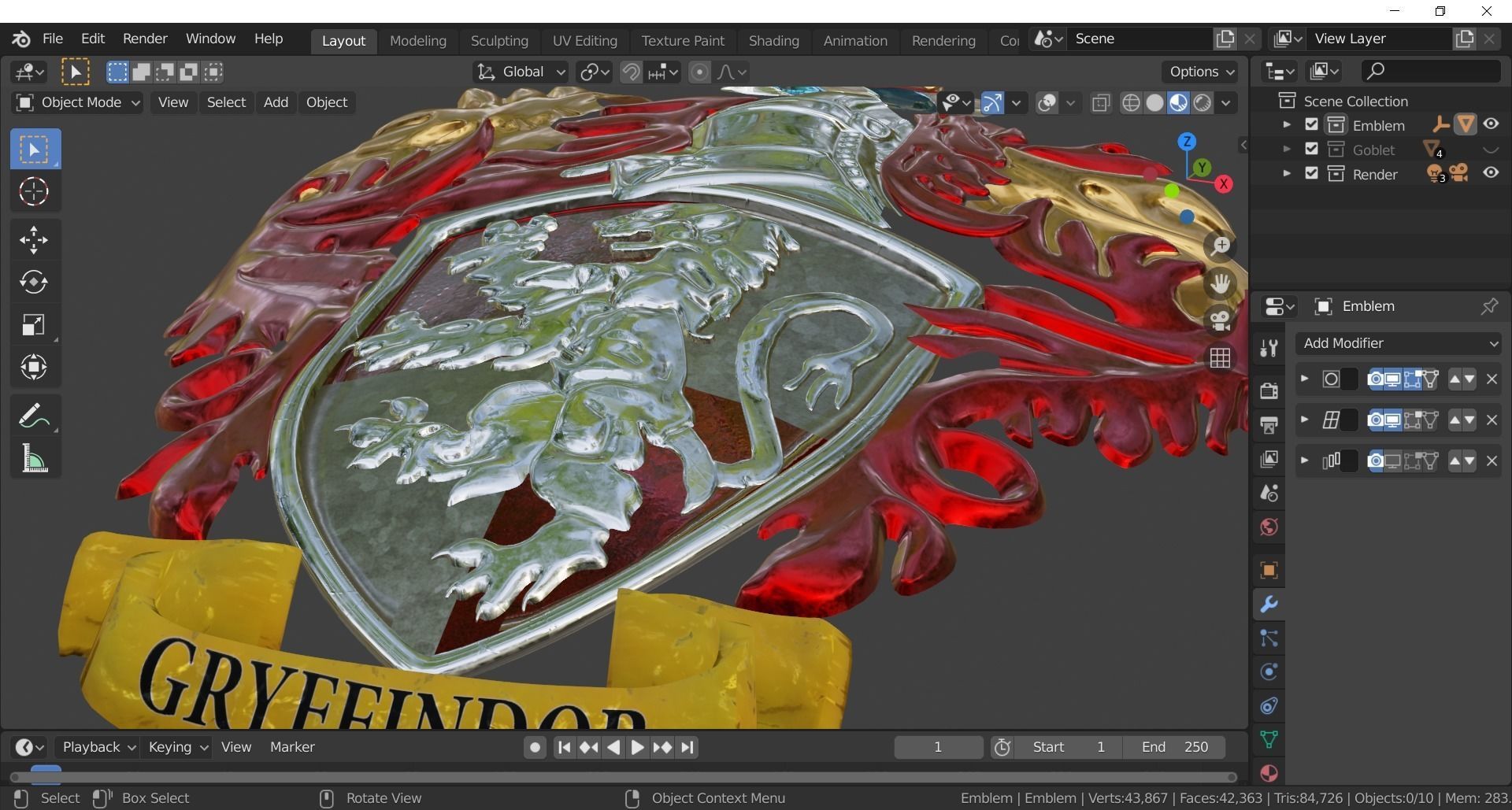Switch to the Shading workspace tab
1512x810 pixels.
coord(773,41)
